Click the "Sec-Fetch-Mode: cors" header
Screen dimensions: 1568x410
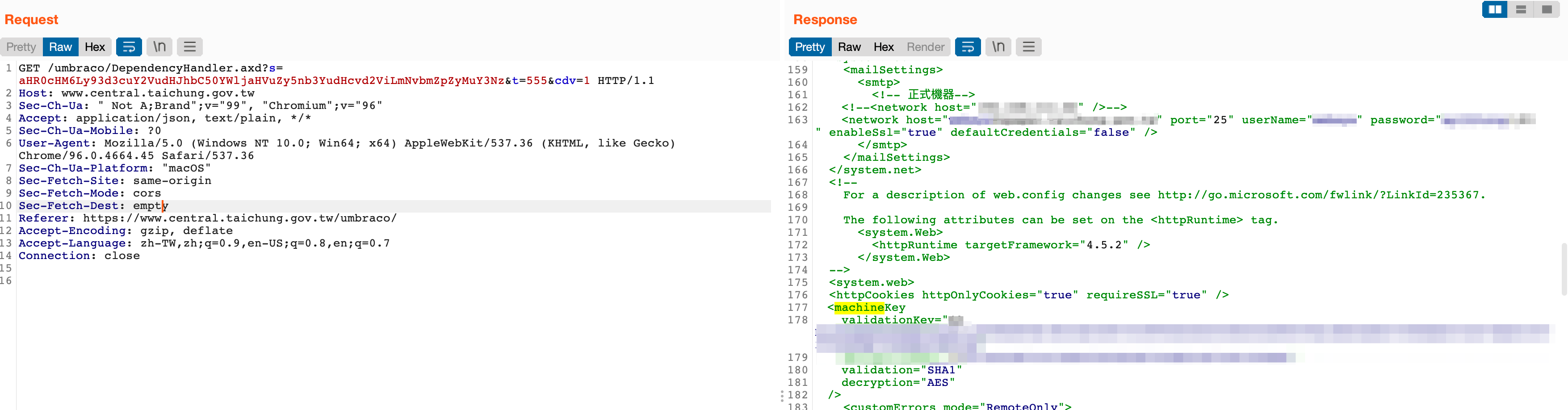(x=90, y=193)
